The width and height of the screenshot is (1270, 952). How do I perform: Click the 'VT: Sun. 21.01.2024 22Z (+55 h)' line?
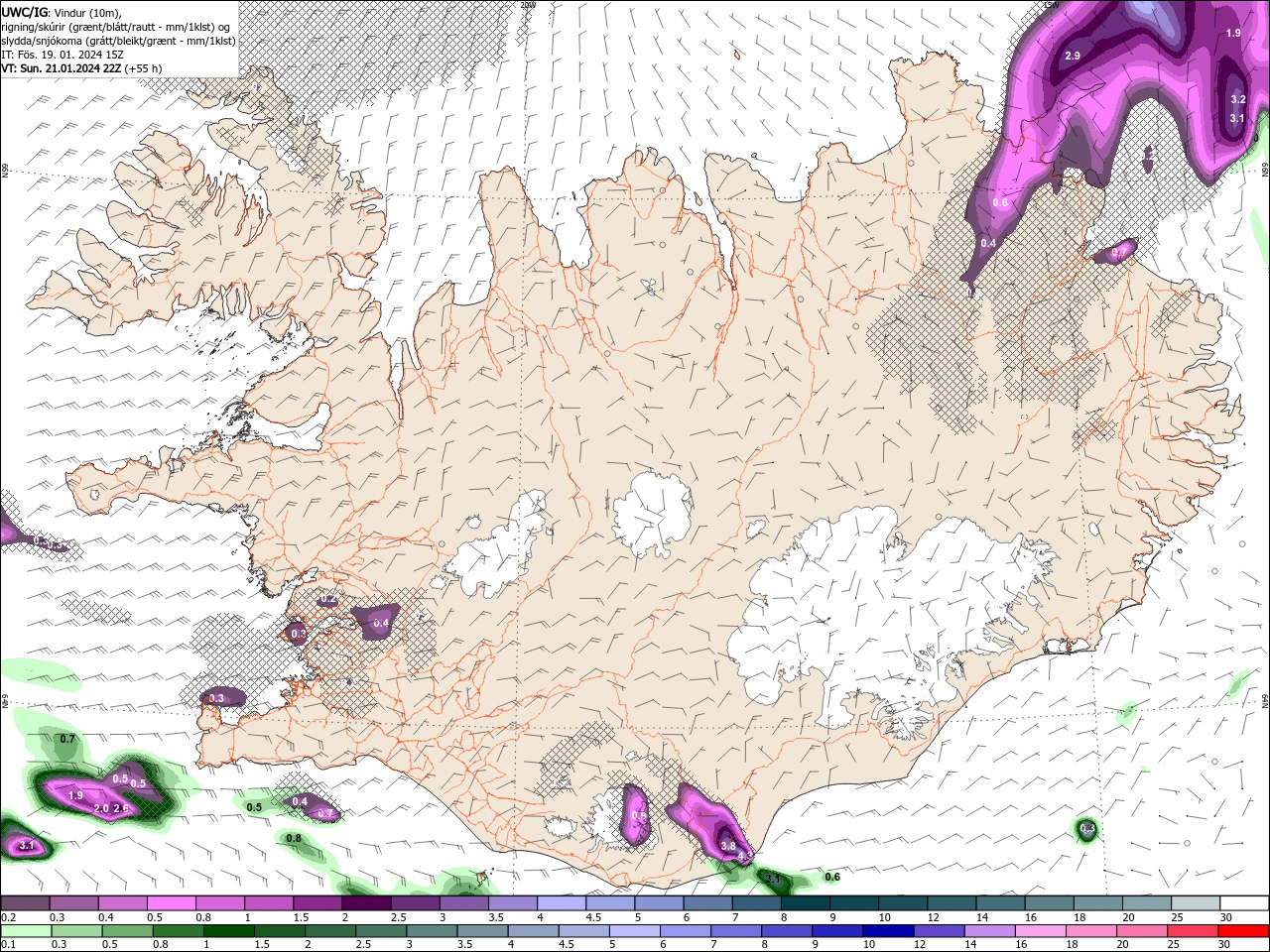[x=81, y=68]
